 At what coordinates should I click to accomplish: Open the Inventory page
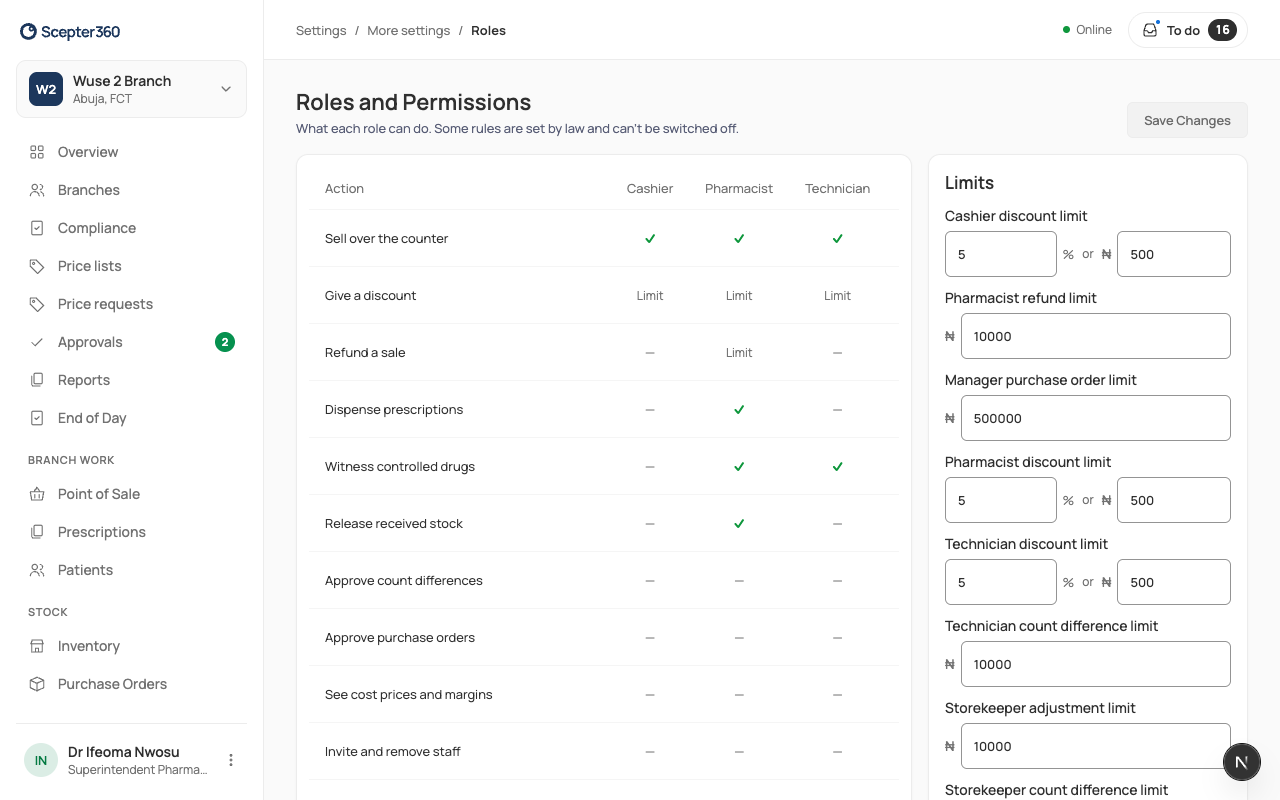click(x=131, y=646)
